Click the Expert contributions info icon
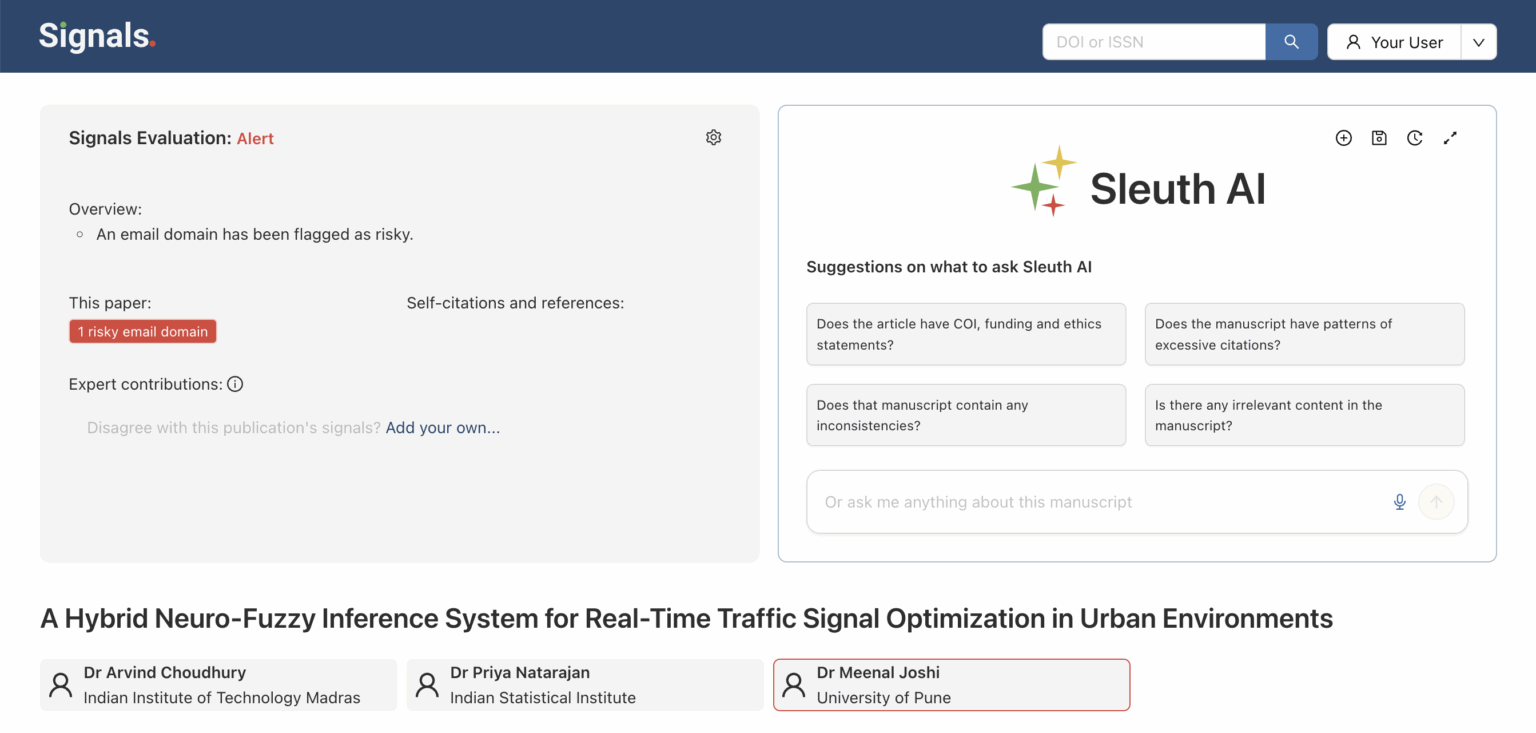 click(235, 383)
